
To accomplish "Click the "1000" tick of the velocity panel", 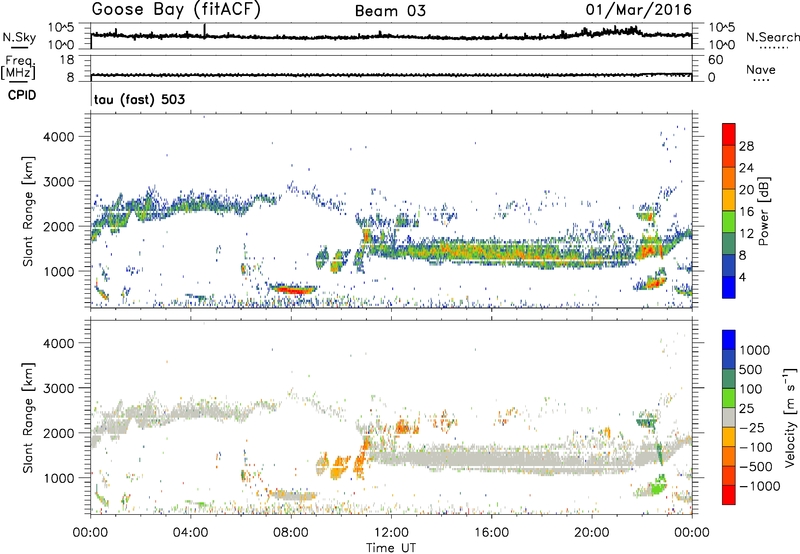I will (x=58, y=478).
